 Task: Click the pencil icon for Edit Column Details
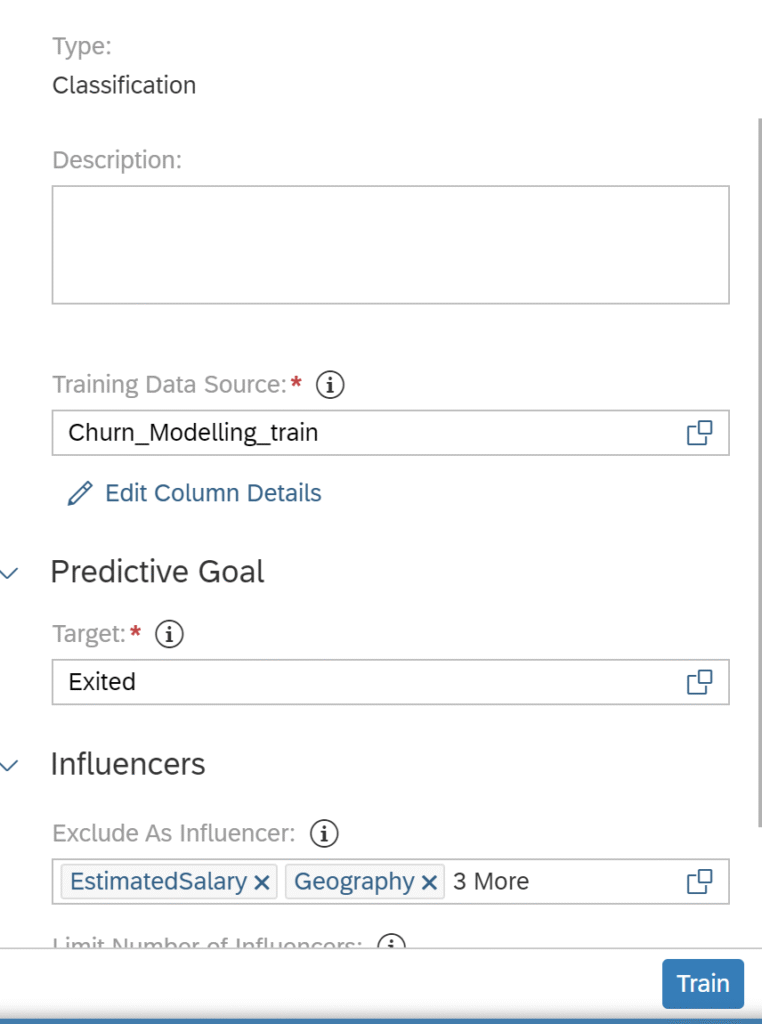point(80,494)
